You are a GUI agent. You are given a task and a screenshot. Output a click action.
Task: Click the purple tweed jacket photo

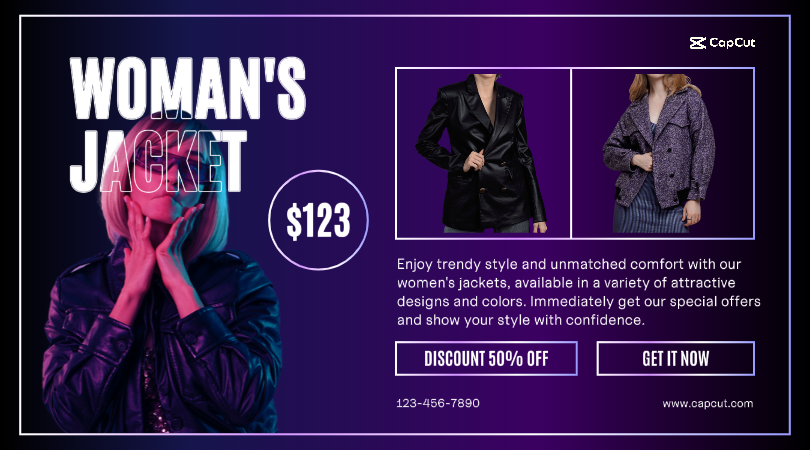(660, 153)
